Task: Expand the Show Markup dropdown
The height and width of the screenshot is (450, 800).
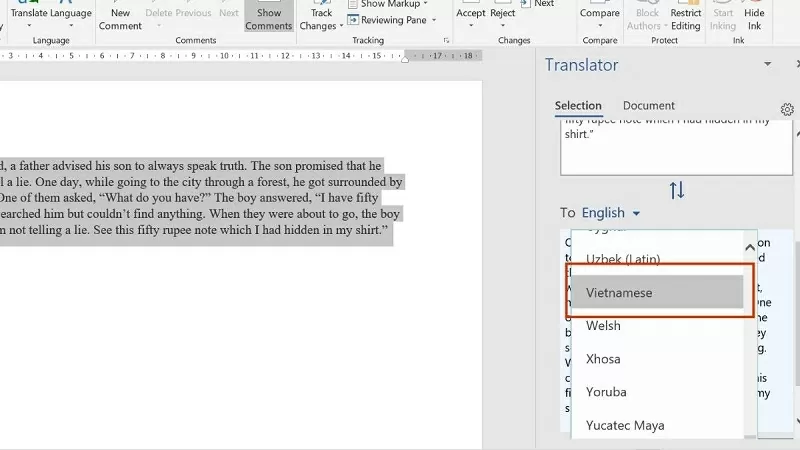Action: coord(393,4)
